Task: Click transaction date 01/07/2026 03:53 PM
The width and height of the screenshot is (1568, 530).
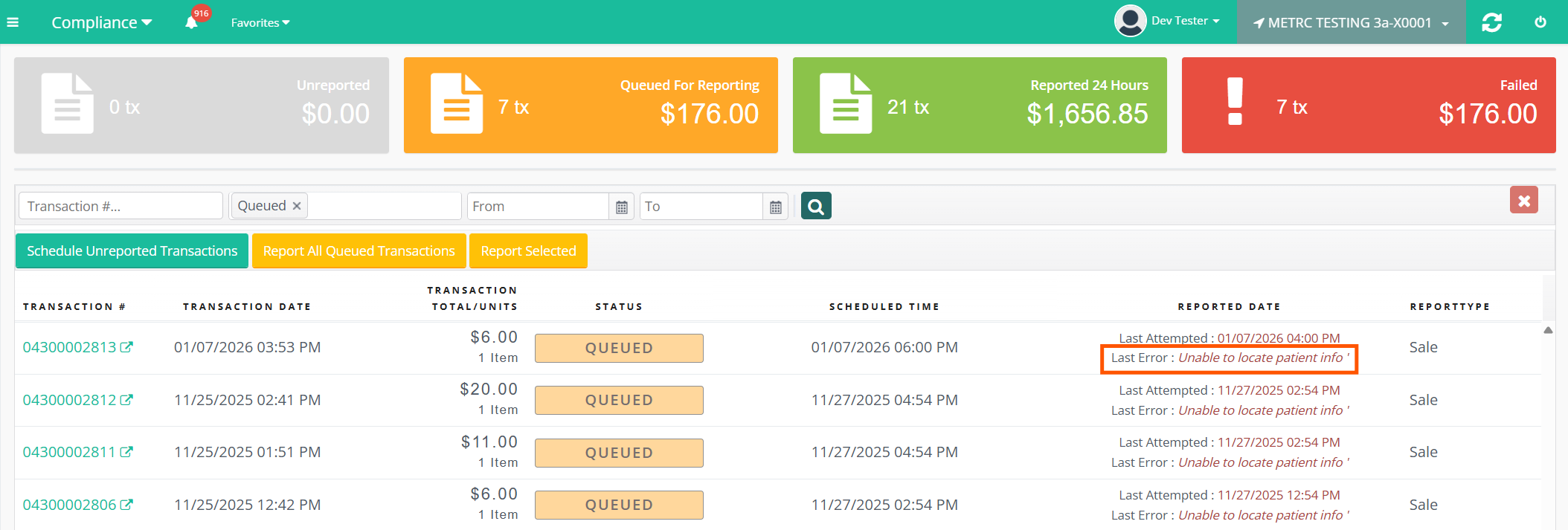Action: 248,347
